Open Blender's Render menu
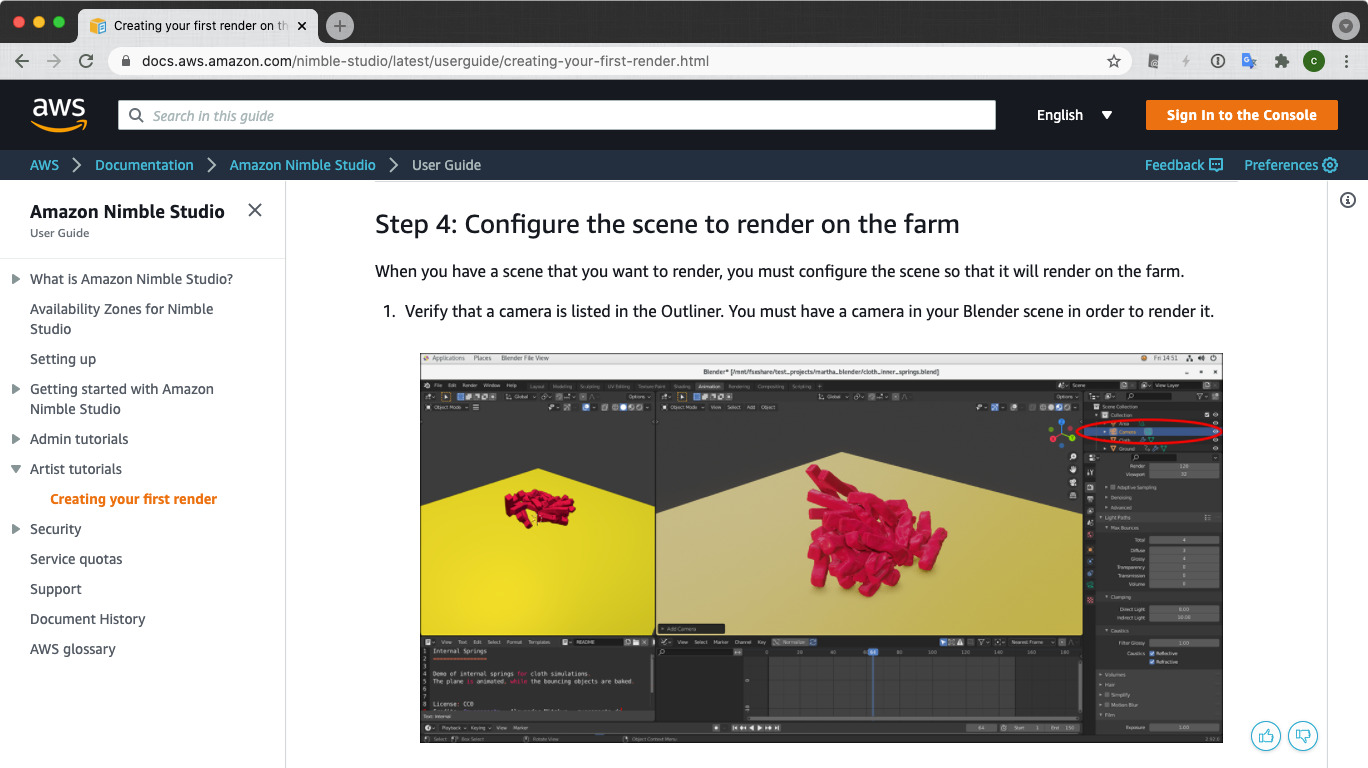 pyautogui.click(x=470, y=385)
